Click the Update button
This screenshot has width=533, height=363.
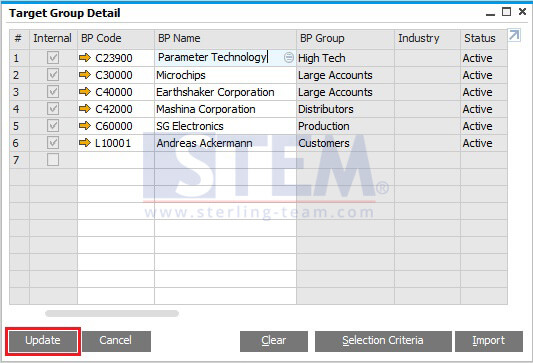point(43,341)
